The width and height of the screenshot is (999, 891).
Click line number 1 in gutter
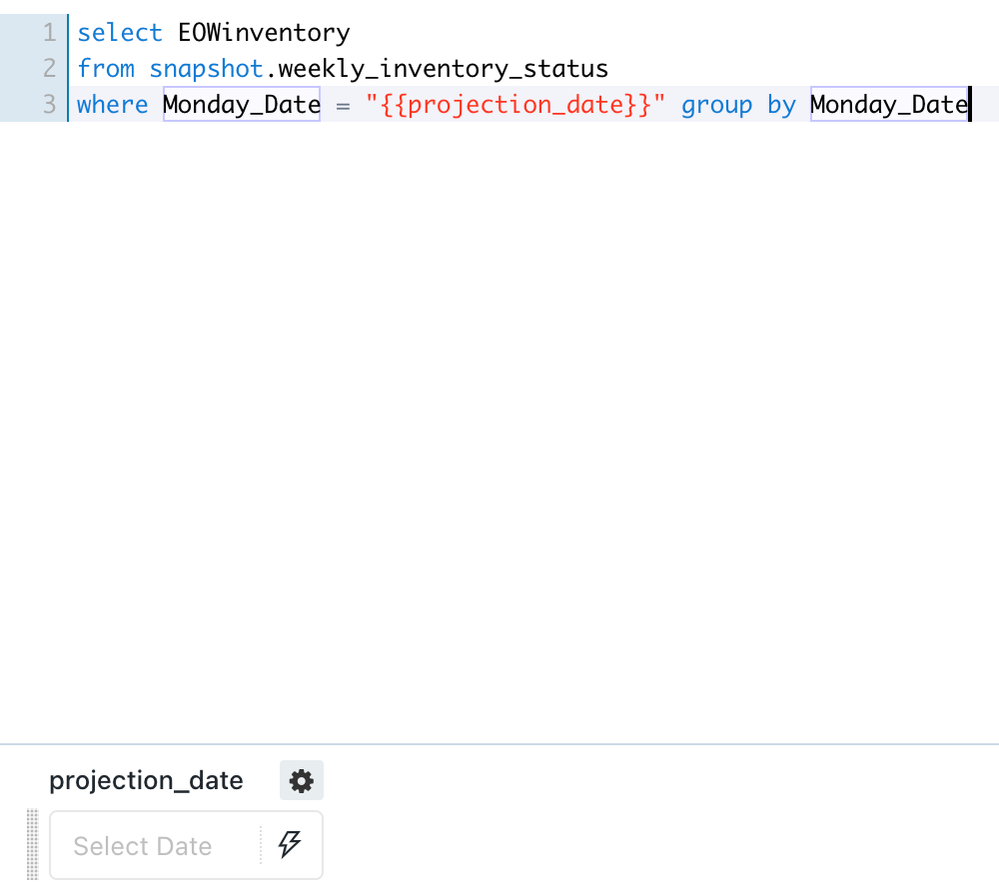(x=49, y=33)
